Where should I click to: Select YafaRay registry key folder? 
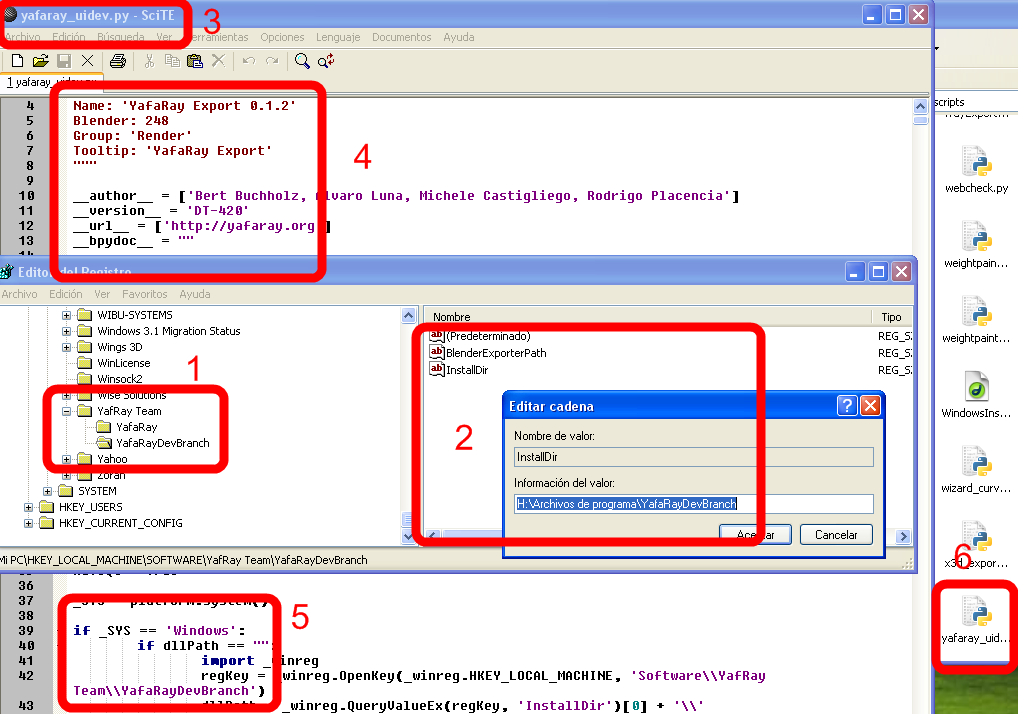coord(127,427)
